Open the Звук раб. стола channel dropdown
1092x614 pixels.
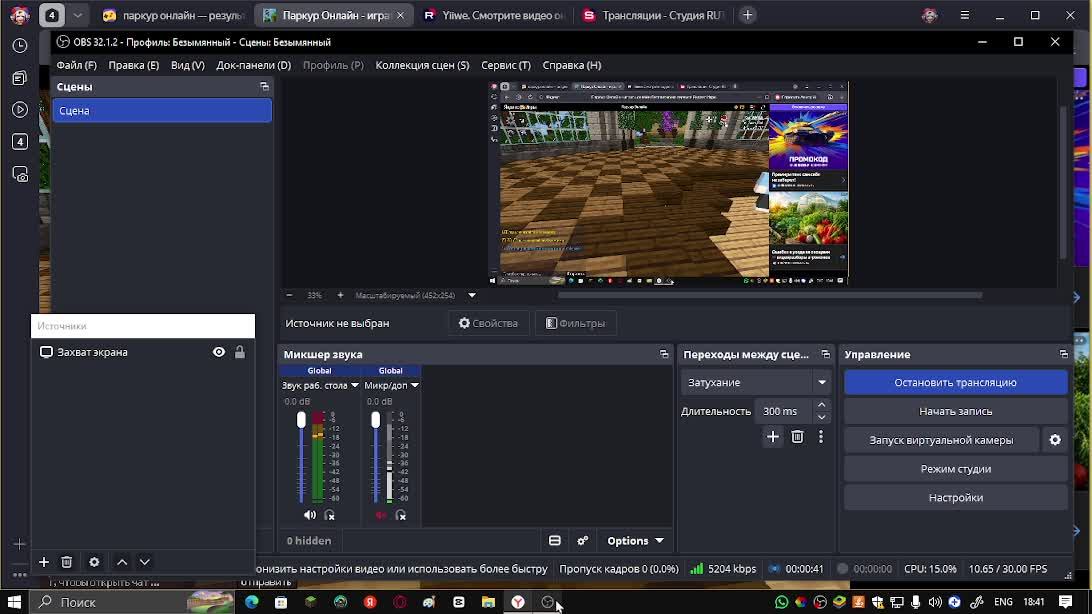coord(354,385)
